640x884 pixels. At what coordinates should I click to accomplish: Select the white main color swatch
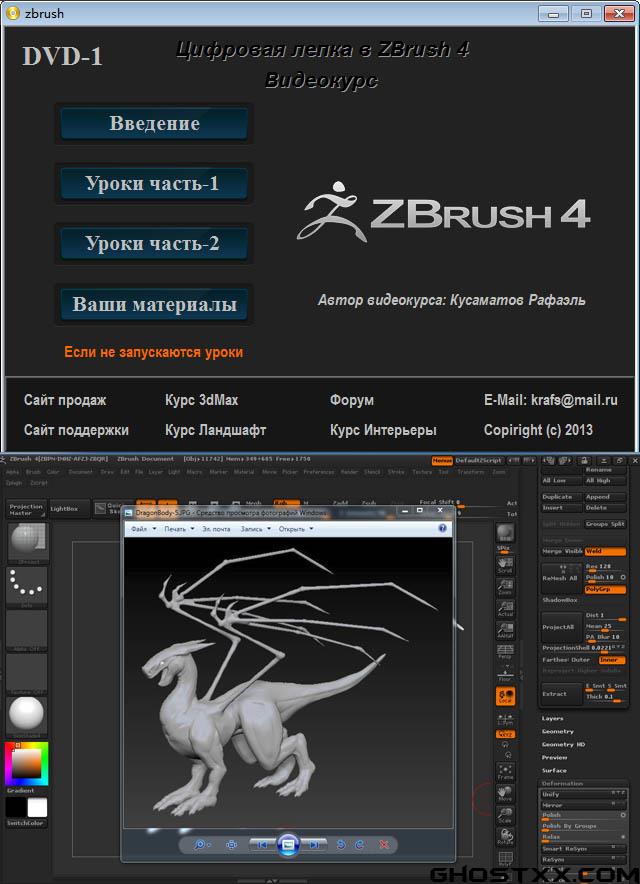[37, 808]
